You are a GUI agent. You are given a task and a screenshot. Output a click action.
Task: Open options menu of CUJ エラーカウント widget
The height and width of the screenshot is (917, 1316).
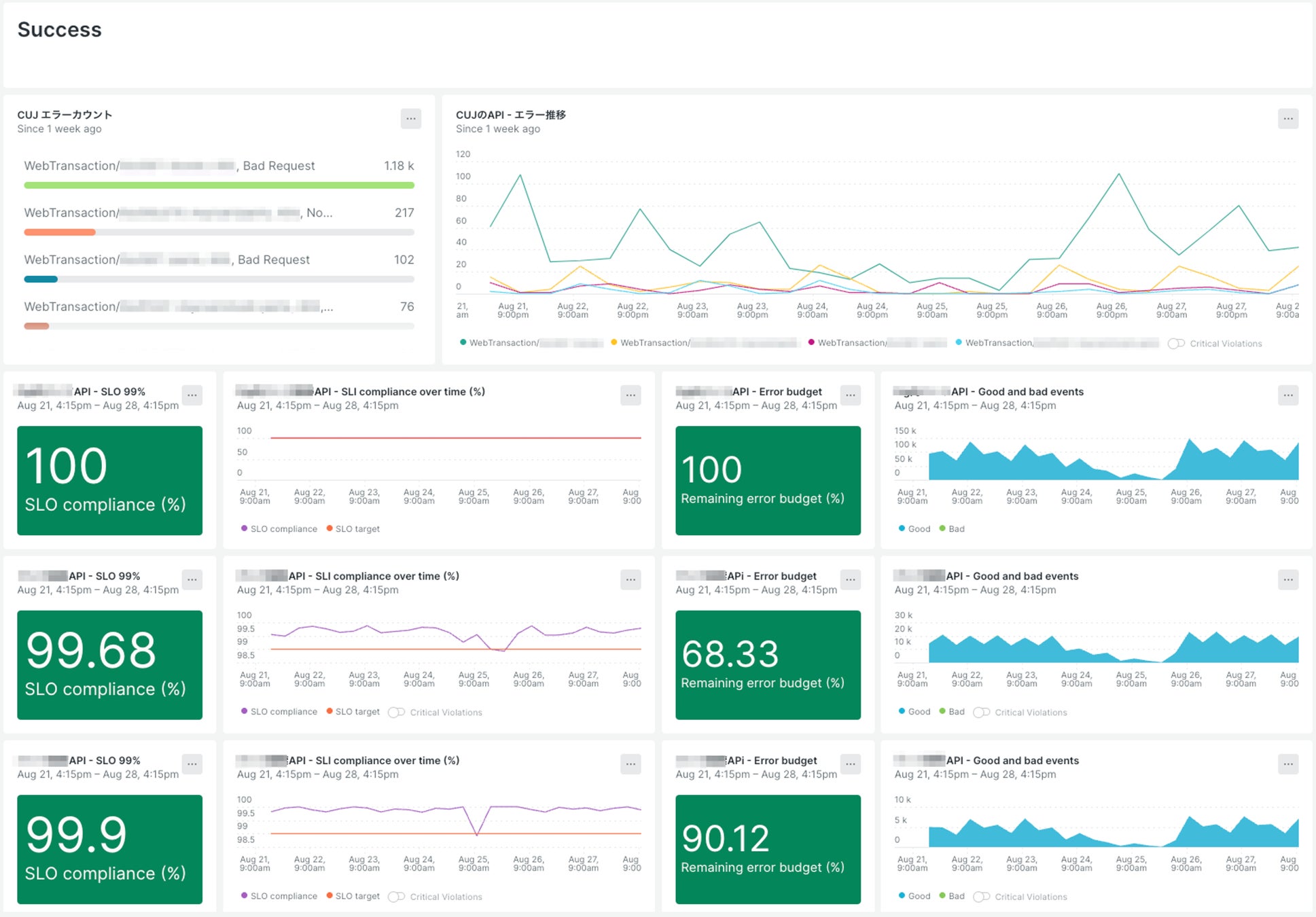coord(410,119)
